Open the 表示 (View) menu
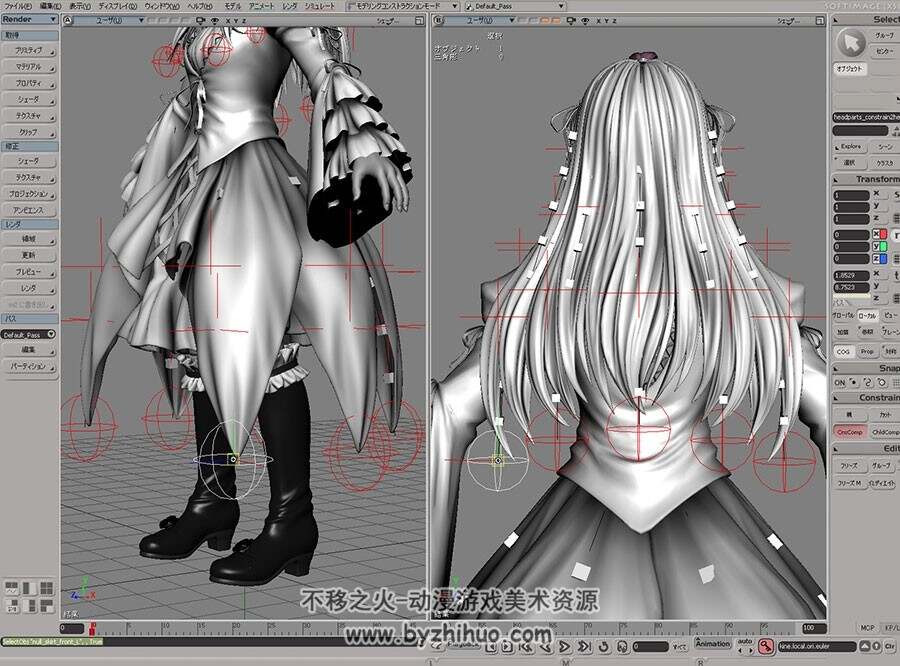The height and width of the screenshot is (666, 900). [79, 6]
